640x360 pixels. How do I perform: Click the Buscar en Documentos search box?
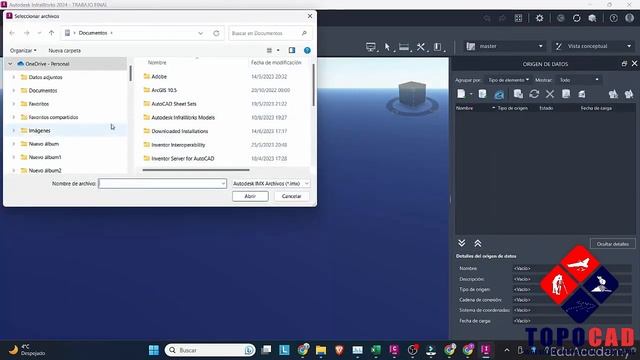[270, 33]
